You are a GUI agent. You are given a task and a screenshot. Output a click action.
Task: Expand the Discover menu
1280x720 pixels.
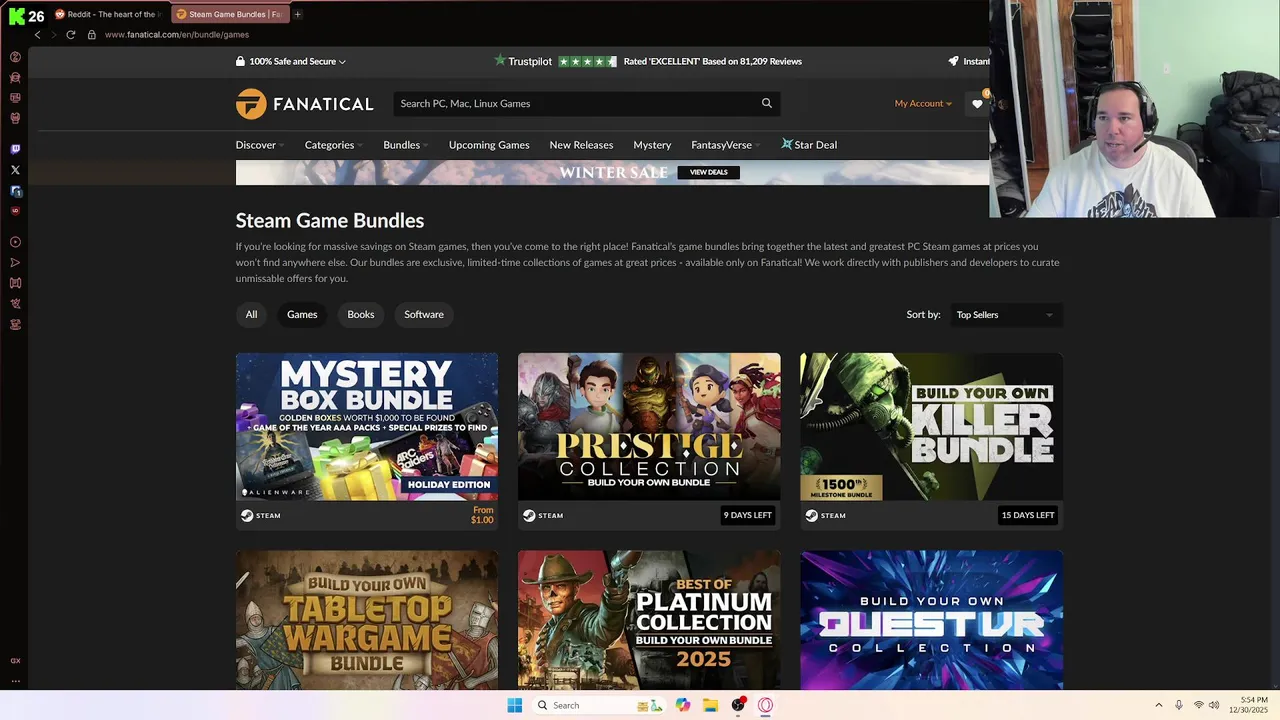[x=260, y=145]
